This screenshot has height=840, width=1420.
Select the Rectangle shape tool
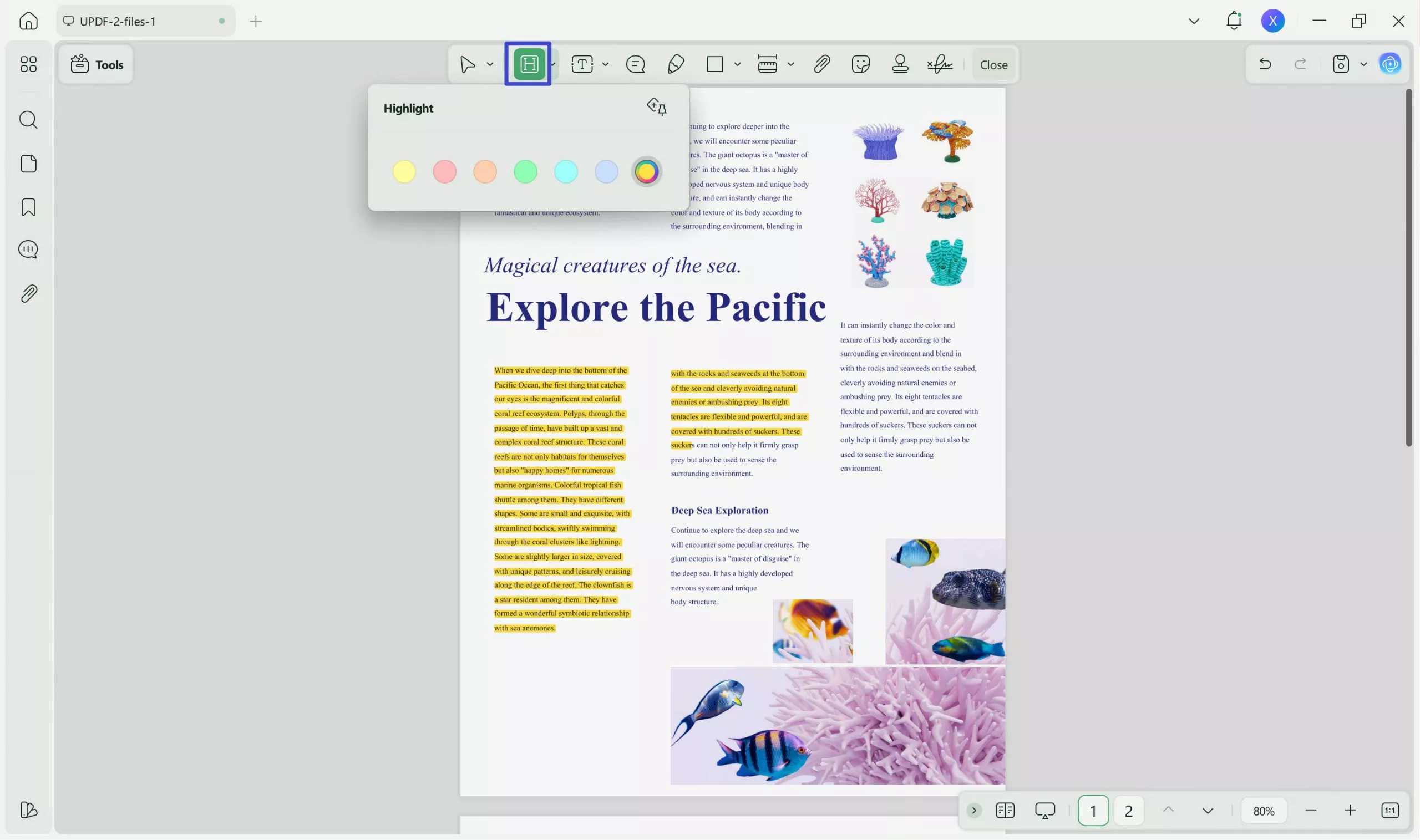point(714,64)
